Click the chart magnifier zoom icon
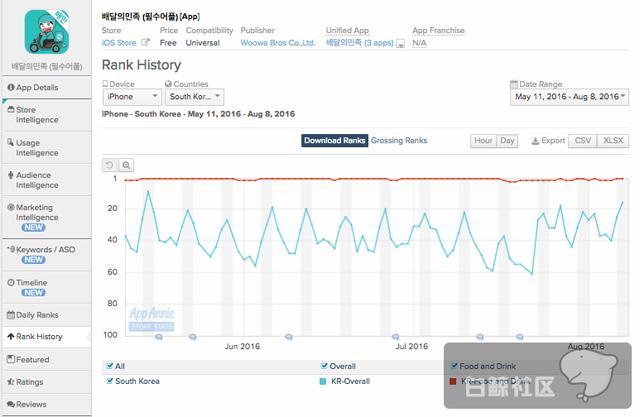 tap(126, 164)
